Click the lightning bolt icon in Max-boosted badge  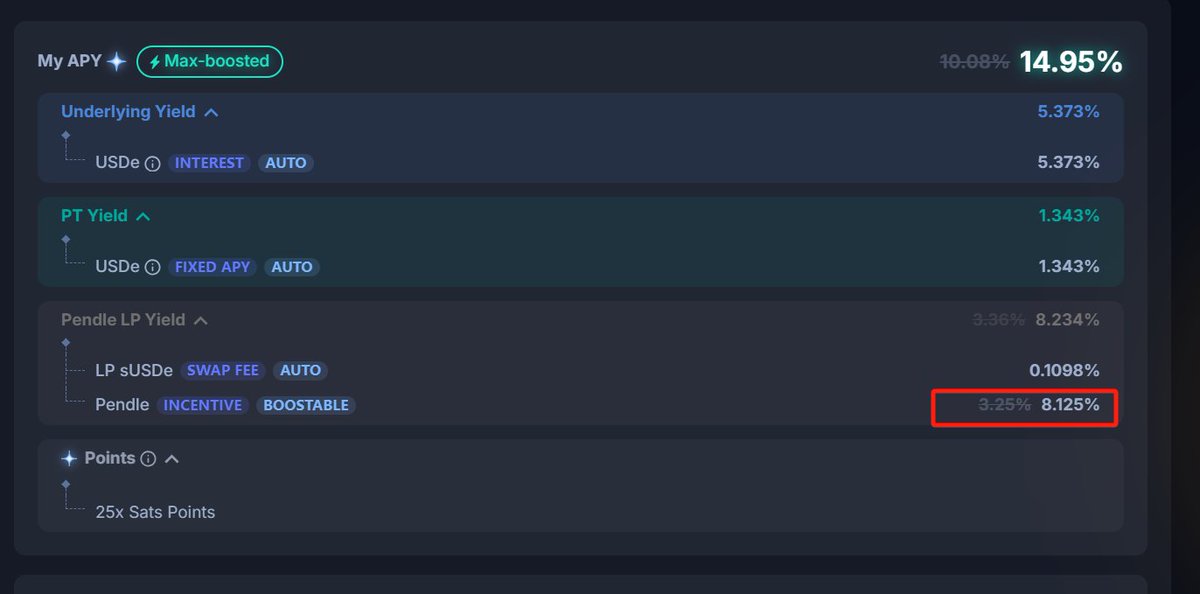click(x=154, y=62)
